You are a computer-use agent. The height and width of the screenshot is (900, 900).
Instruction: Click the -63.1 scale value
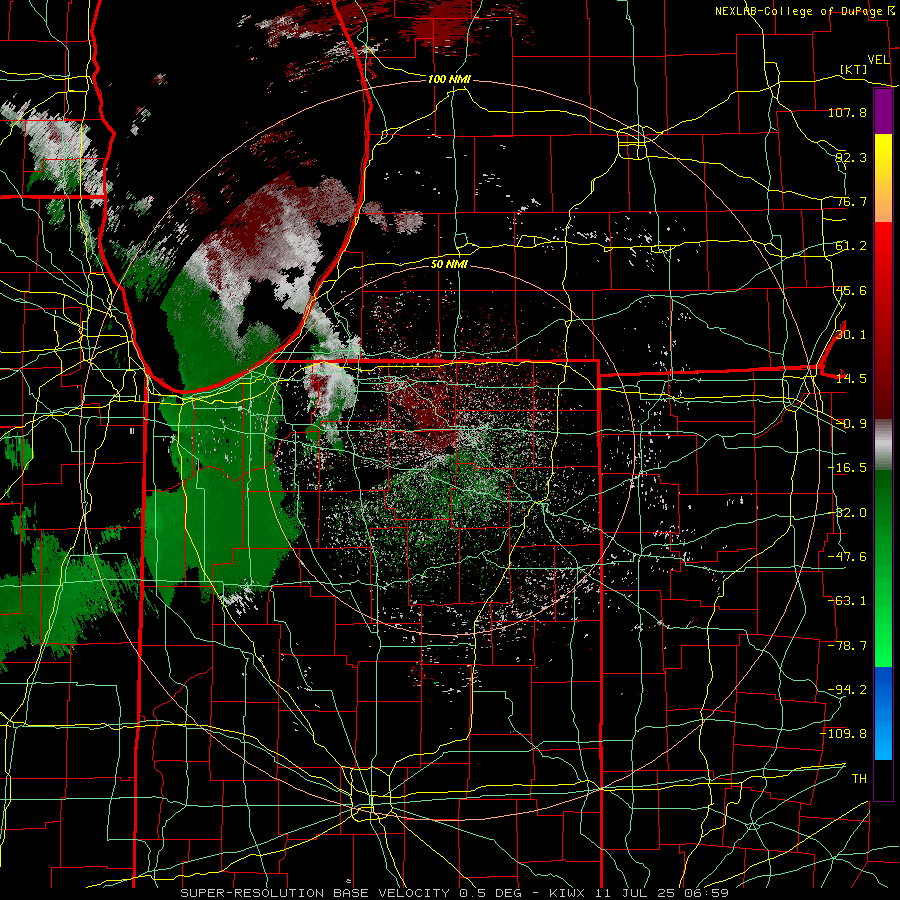(847, 601)
